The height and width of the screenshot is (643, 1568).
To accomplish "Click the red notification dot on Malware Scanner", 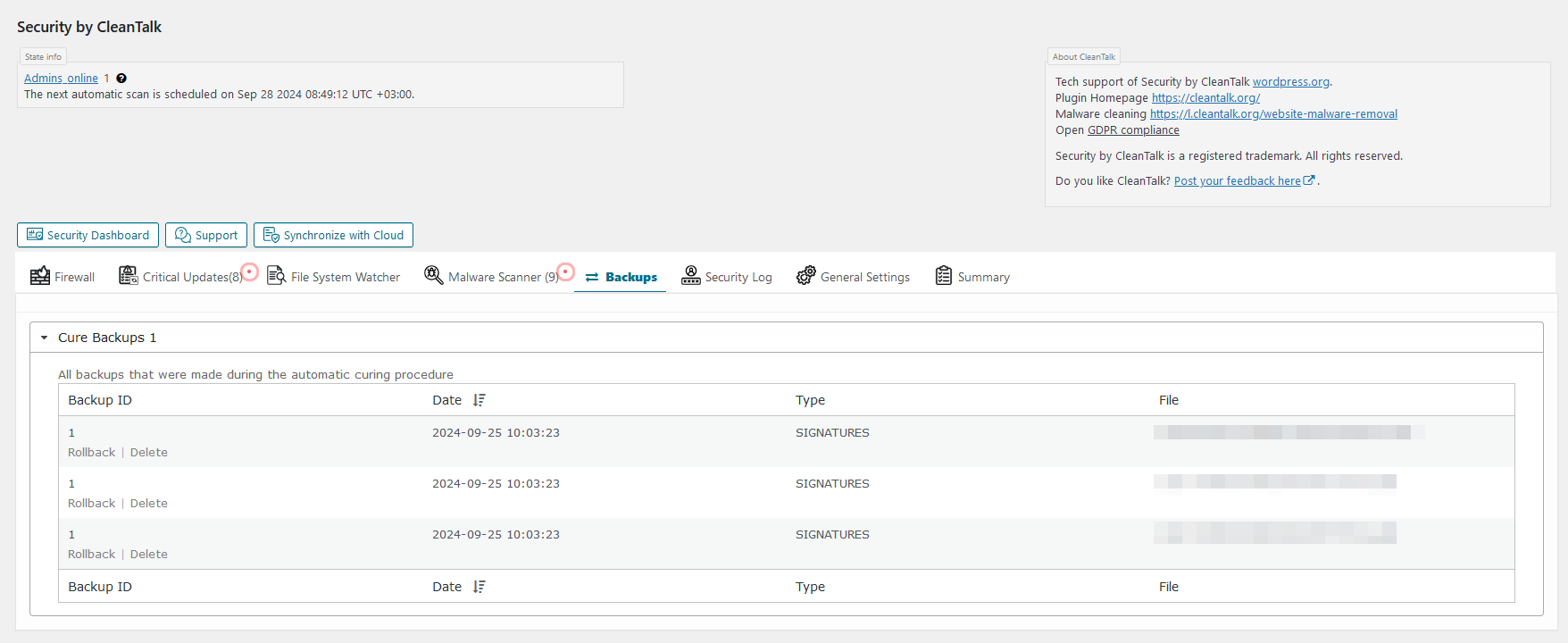I will point(565,271).
